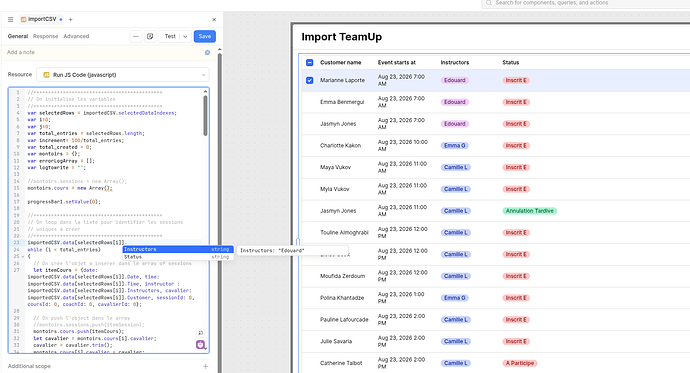Select the Polina Khantadze row name
Image resolution: width=690 pixels, height=373 pixels.
coord(342,298)
